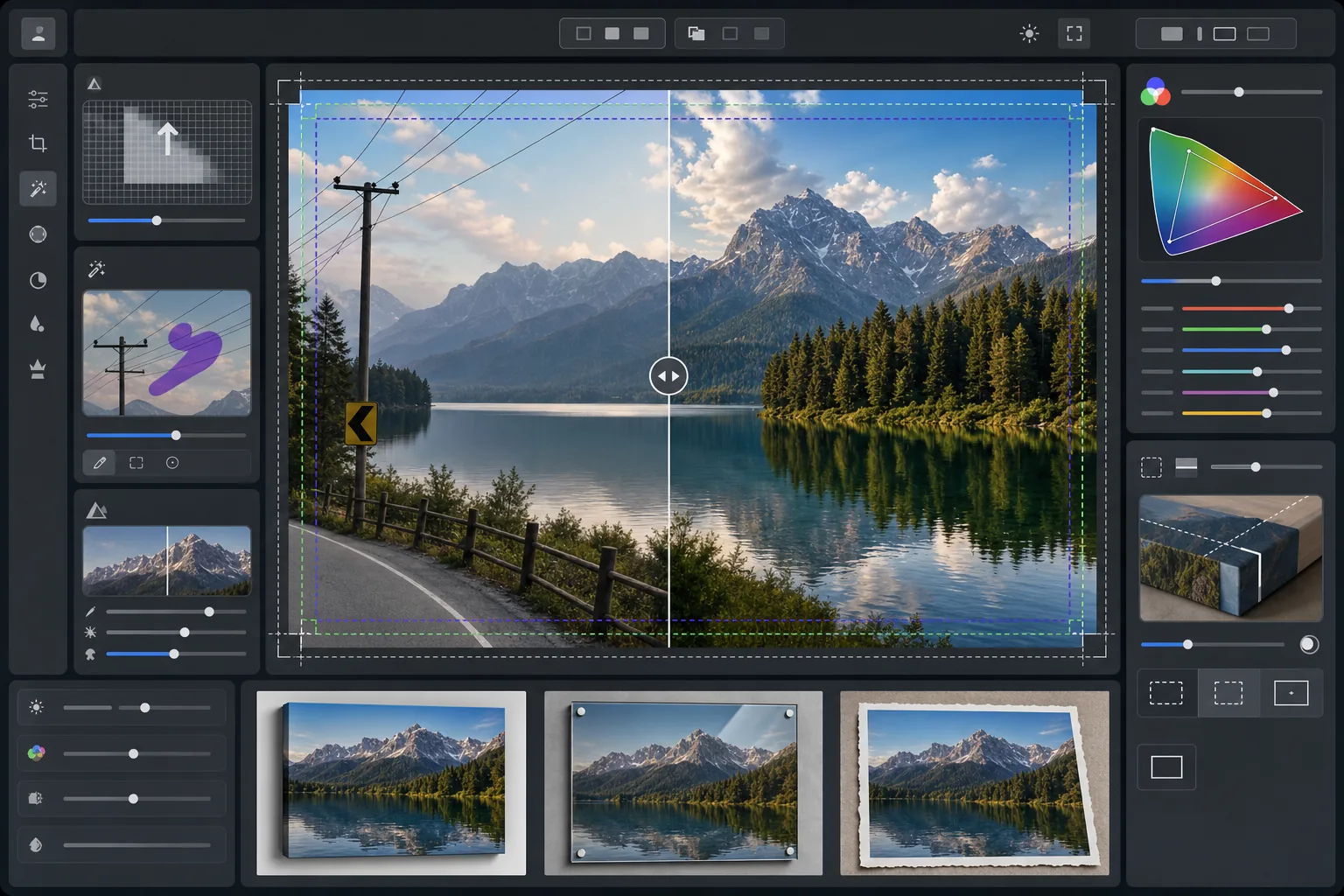Choose the middle dashed square border option
Viewport: 1344px width, 896px height.
click(x=1228, y=693)
